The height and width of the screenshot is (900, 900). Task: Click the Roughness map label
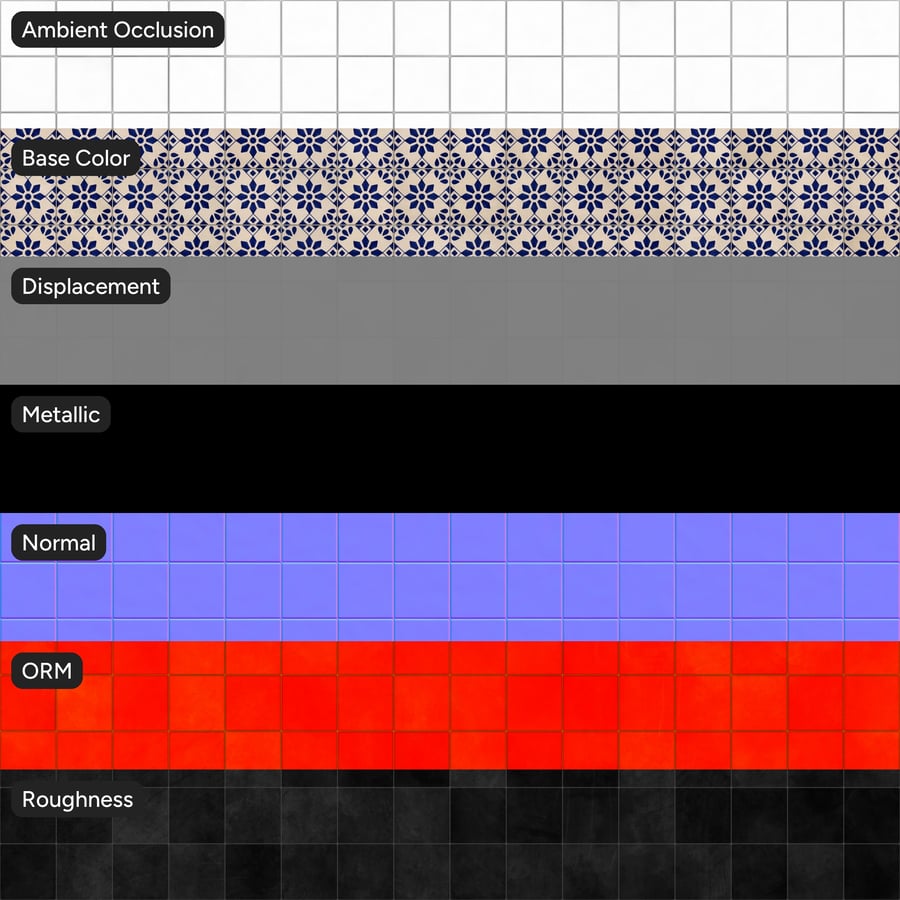click(x=77, y=799)
